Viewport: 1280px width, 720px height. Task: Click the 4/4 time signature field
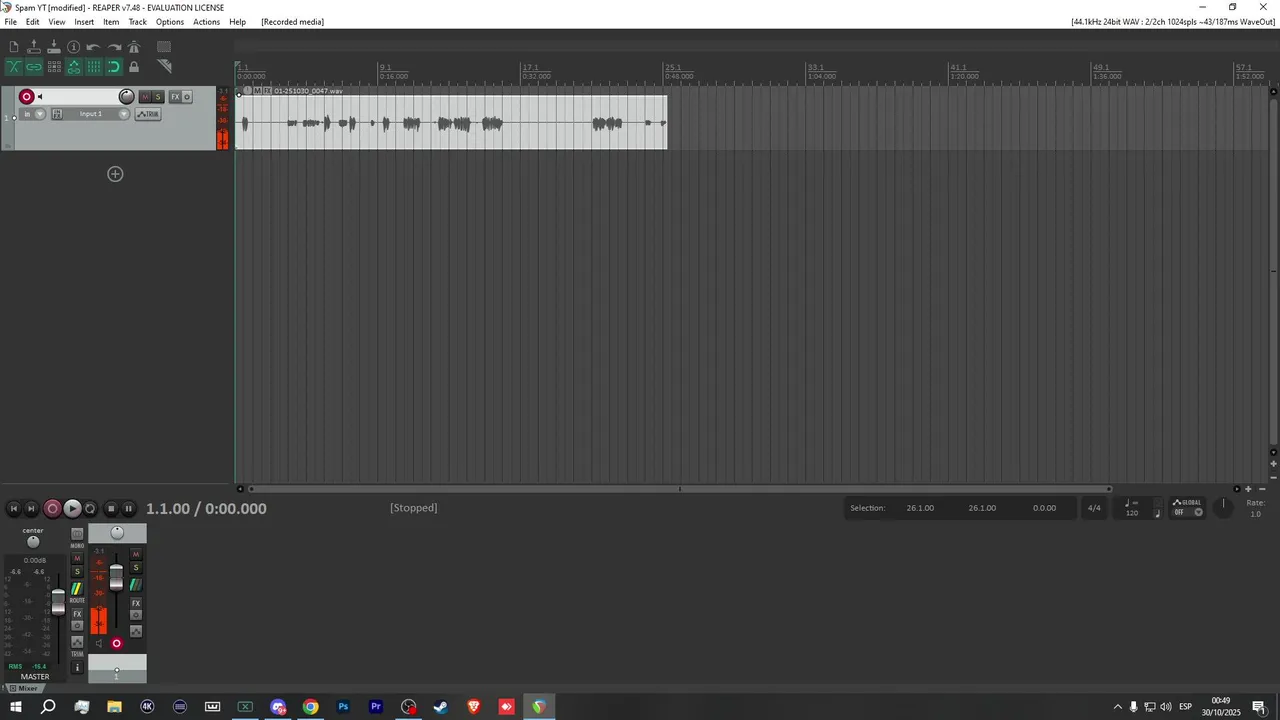click(1094, 508)
